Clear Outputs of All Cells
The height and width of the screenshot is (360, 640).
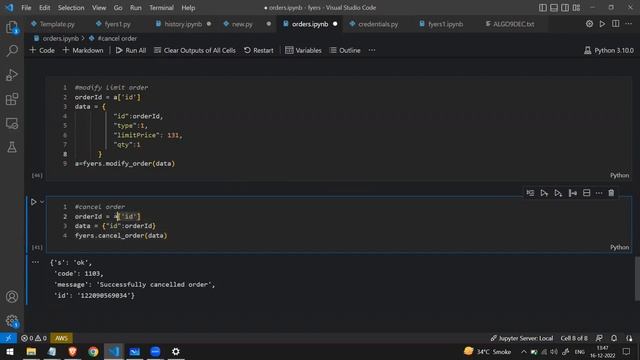point(195,50)
